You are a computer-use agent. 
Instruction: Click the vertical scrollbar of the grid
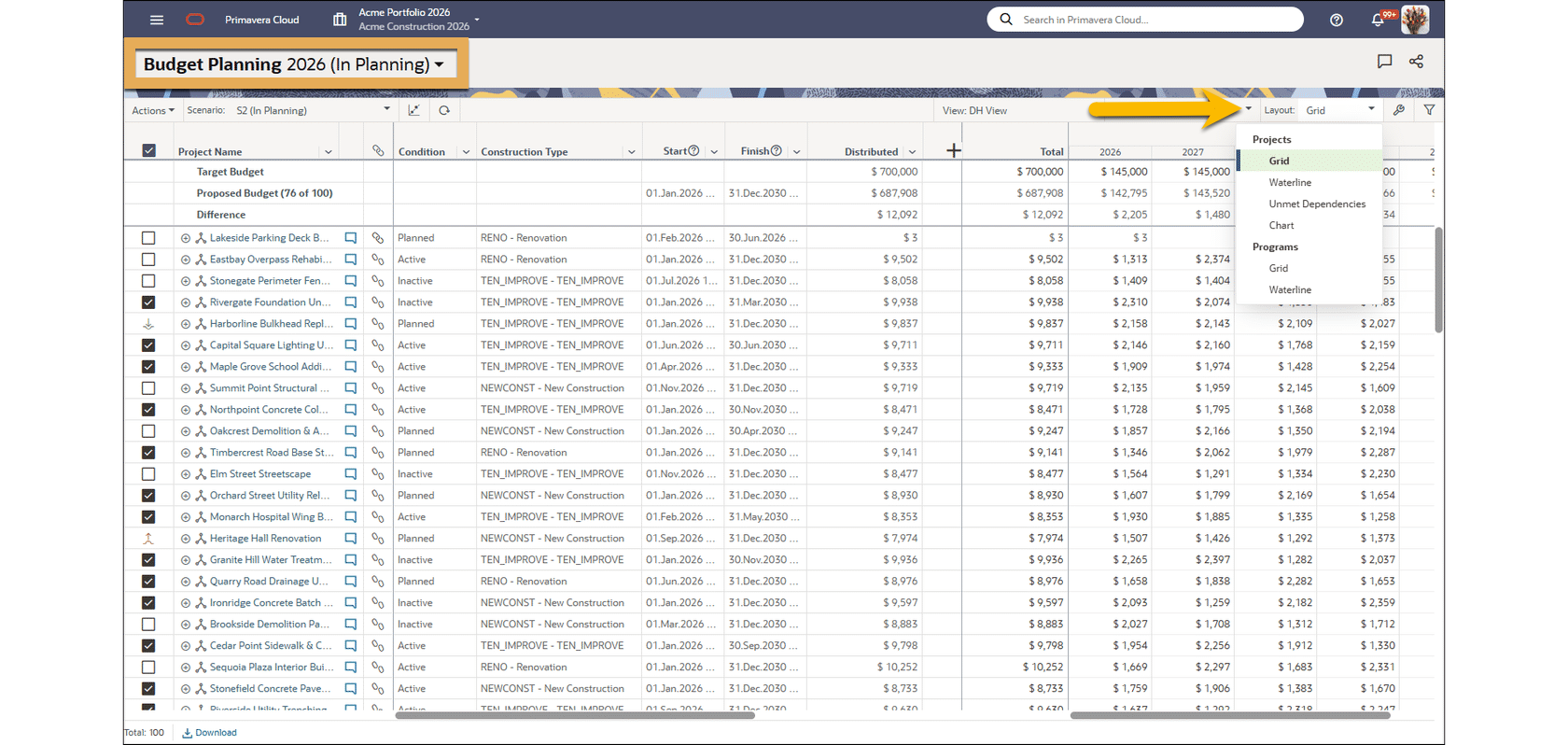pos(1438,280)
